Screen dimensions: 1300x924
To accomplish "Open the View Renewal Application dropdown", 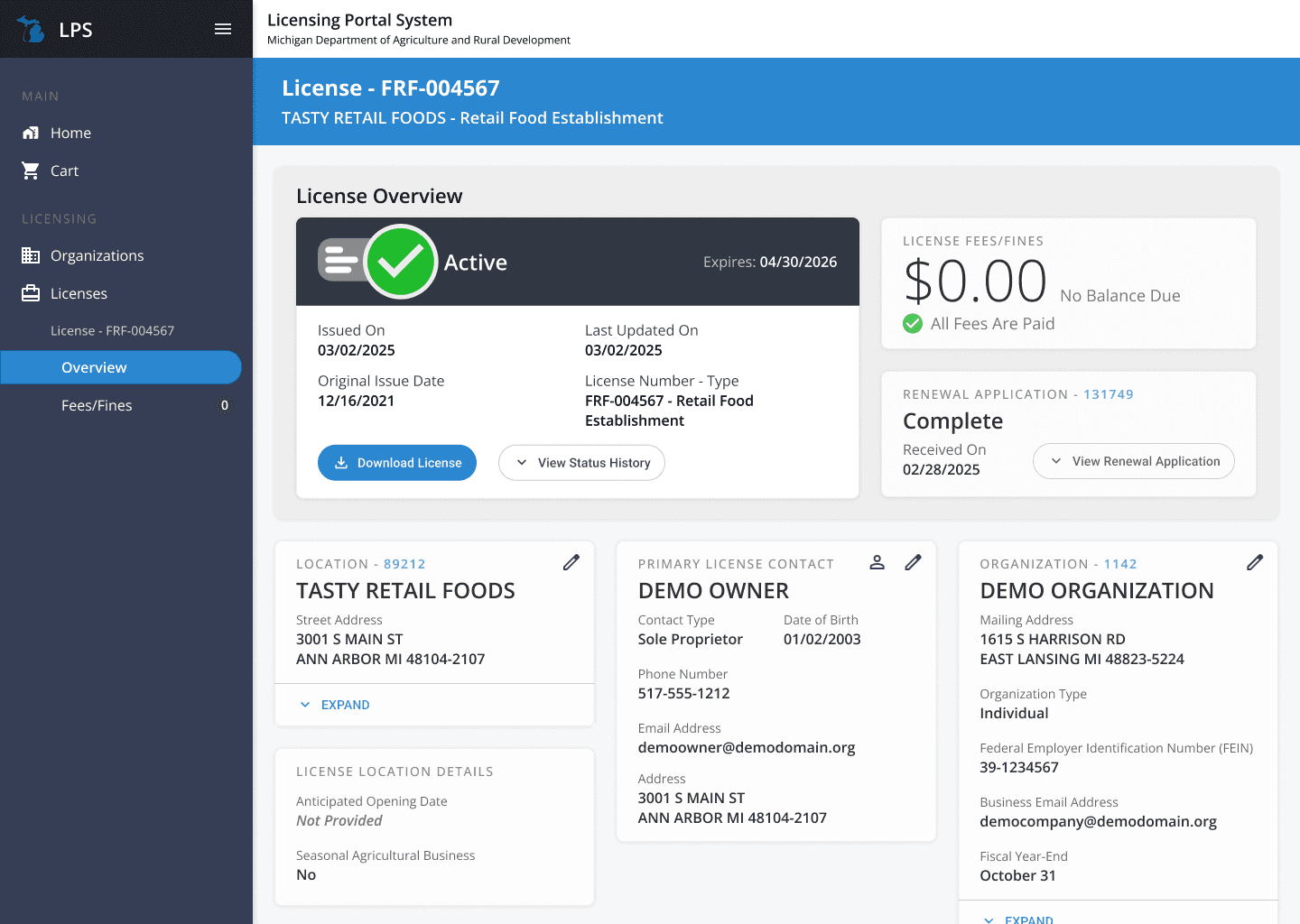I will (1133, 461).
